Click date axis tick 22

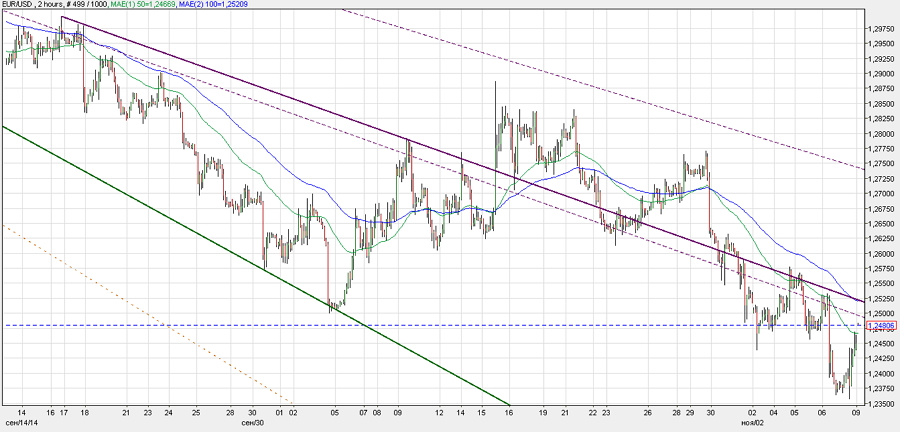click(594, 412)
